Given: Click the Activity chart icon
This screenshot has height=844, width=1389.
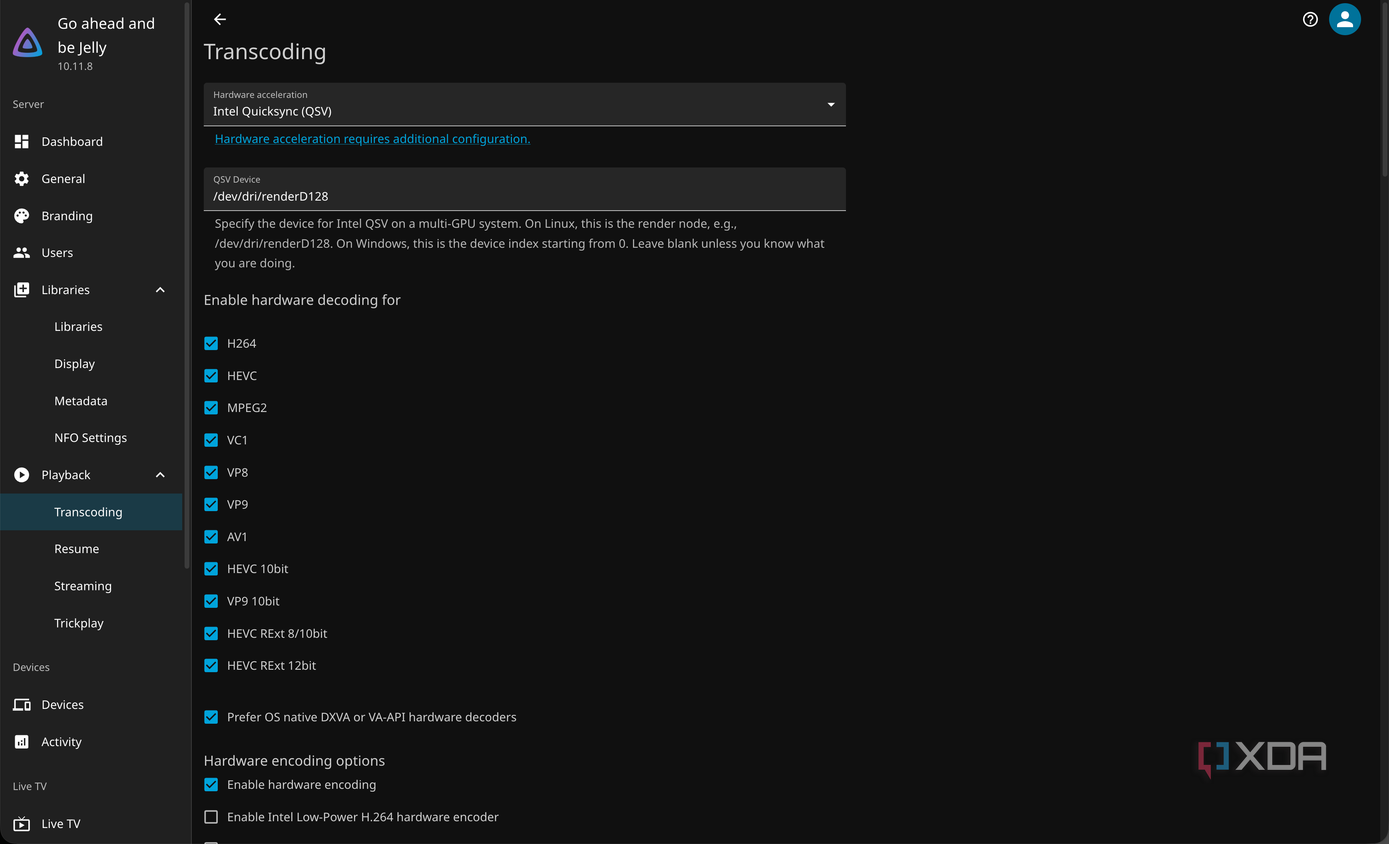Looking at the screenshot, I should [21, 741].
